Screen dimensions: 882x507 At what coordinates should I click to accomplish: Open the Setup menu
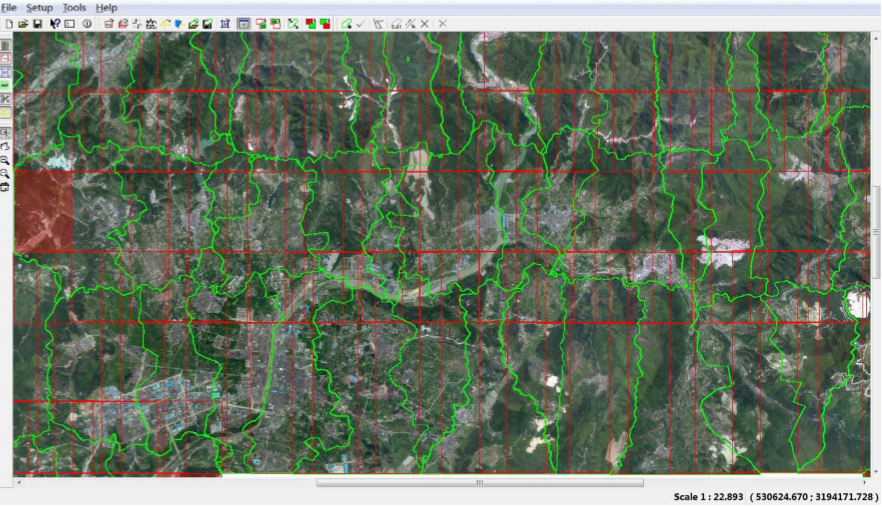tap(39, 7)
